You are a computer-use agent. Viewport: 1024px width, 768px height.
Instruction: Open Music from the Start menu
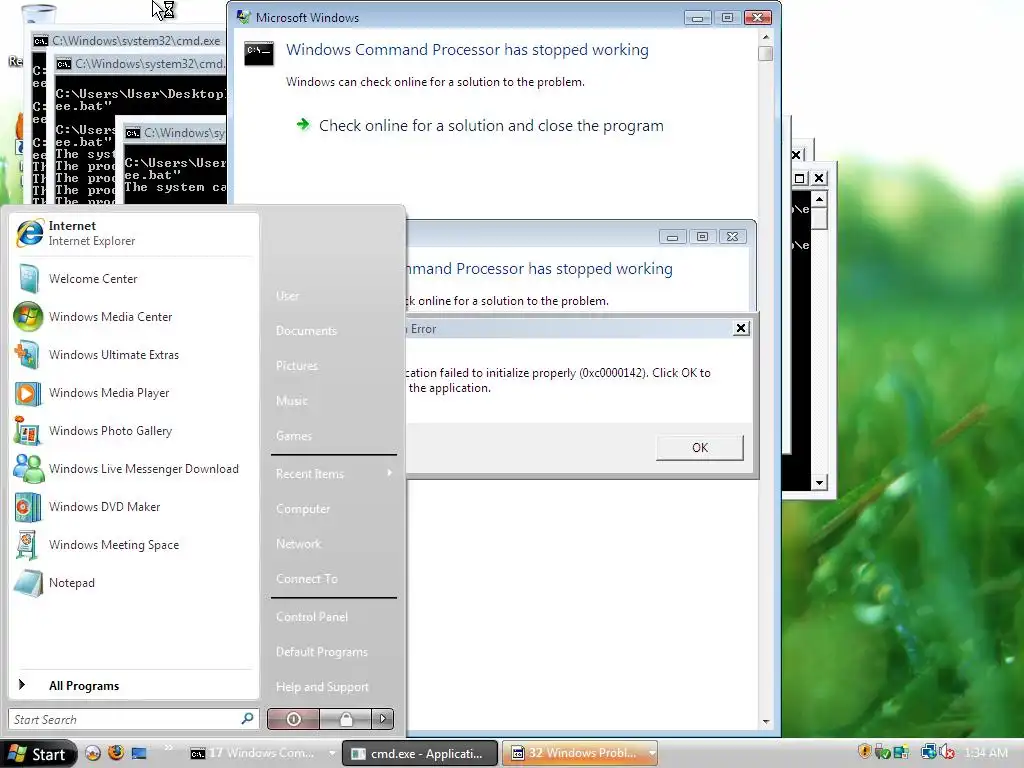(x=291, y=400)
